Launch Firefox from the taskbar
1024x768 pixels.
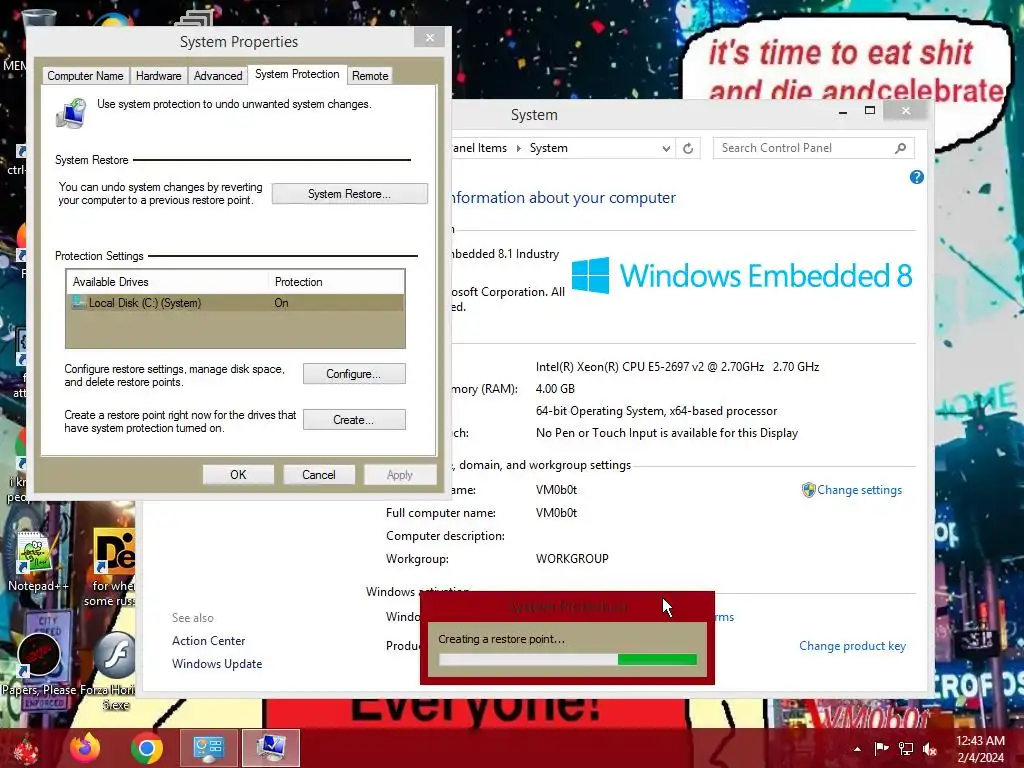tap(86, 748)
